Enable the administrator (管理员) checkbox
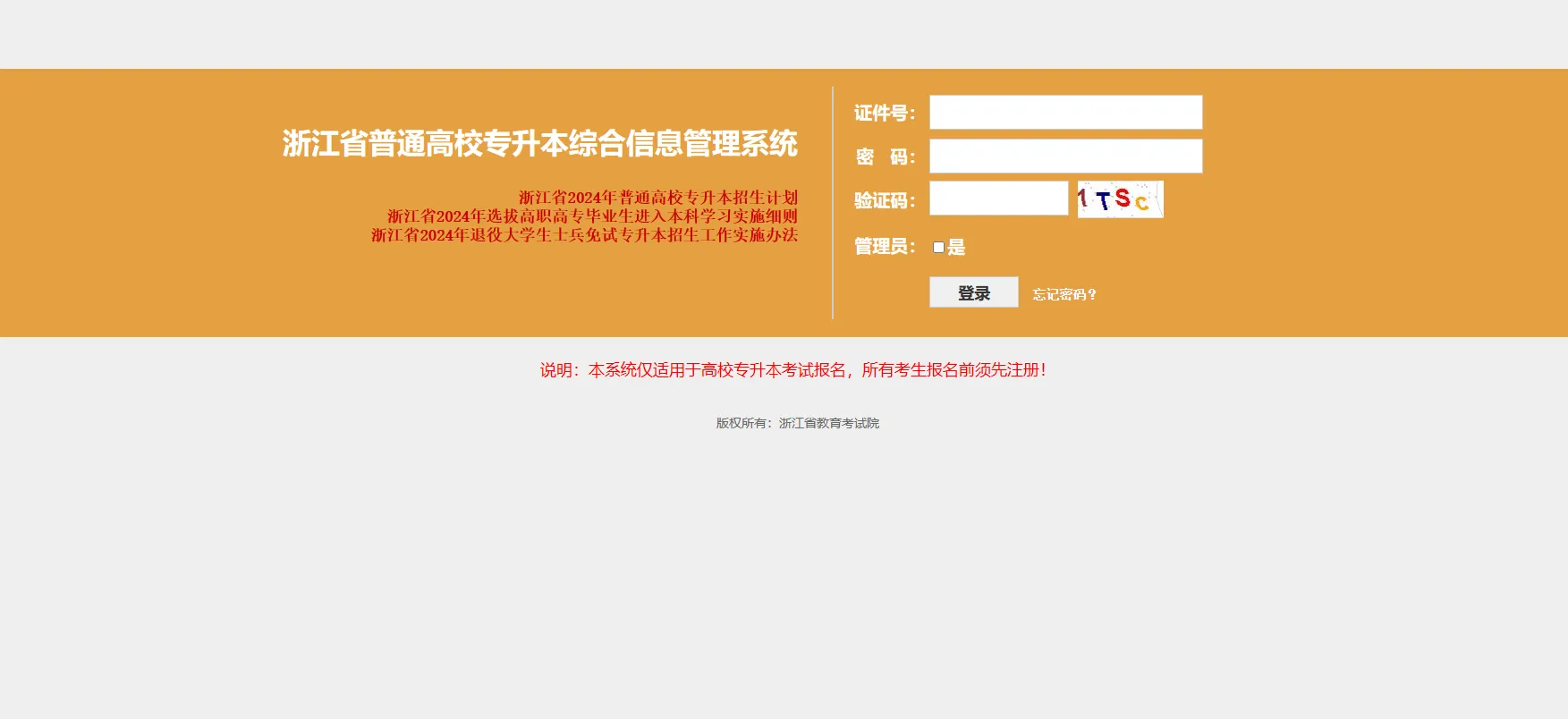Viewport: 1568px width, 719px height. 938,248
